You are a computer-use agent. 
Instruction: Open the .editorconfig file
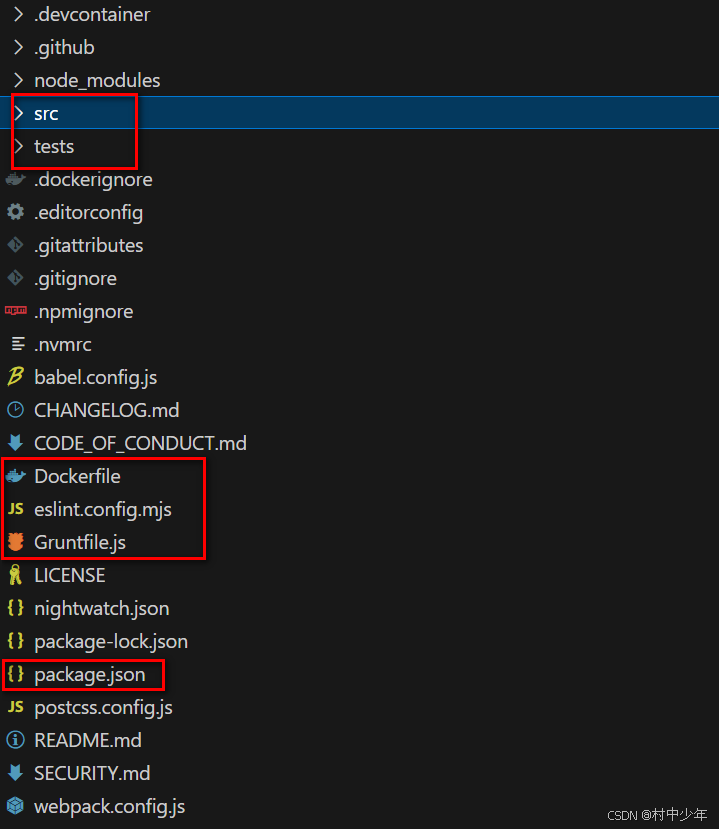[88, 213]
